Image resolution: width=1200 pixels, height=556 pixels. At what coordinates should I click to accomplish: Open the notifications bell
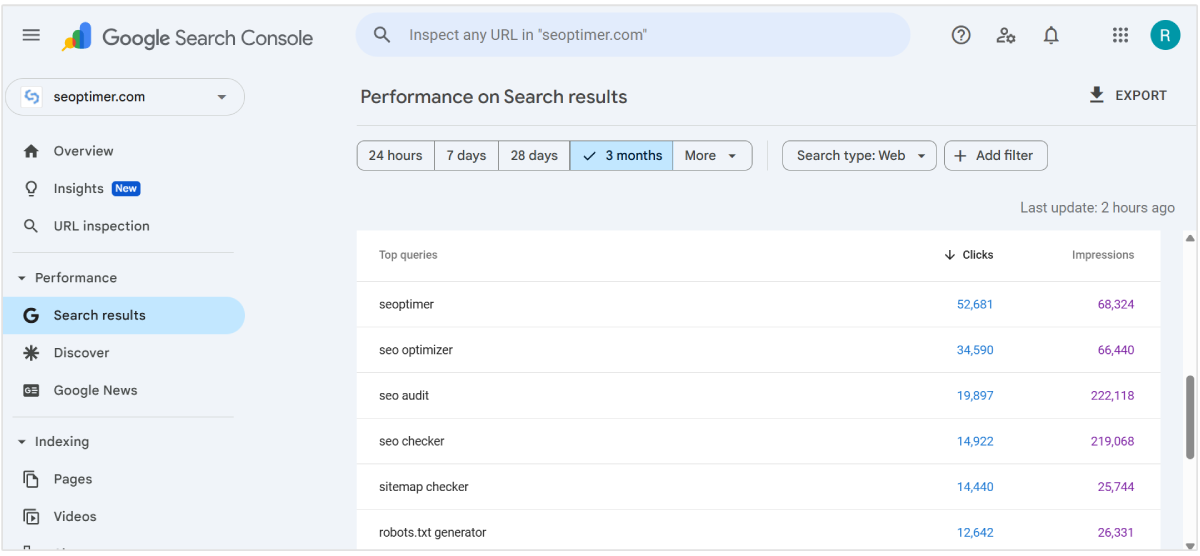1051,35
